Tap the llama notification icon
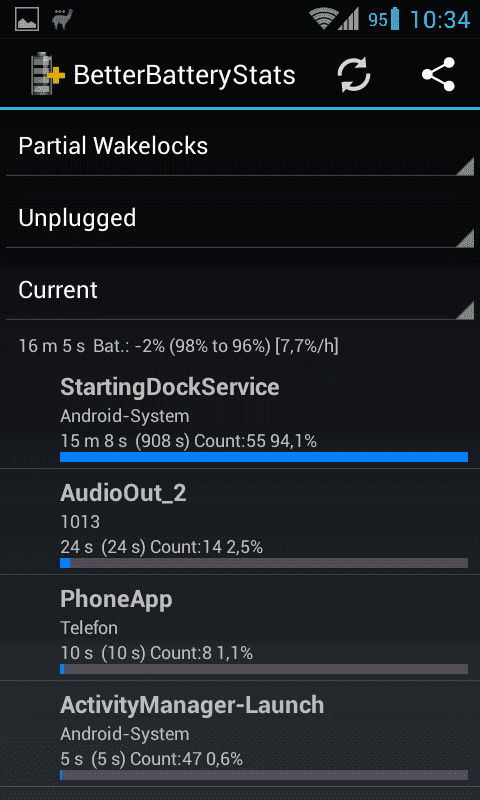The width and height of the screenshot is (480, 800). pos(62,19)
